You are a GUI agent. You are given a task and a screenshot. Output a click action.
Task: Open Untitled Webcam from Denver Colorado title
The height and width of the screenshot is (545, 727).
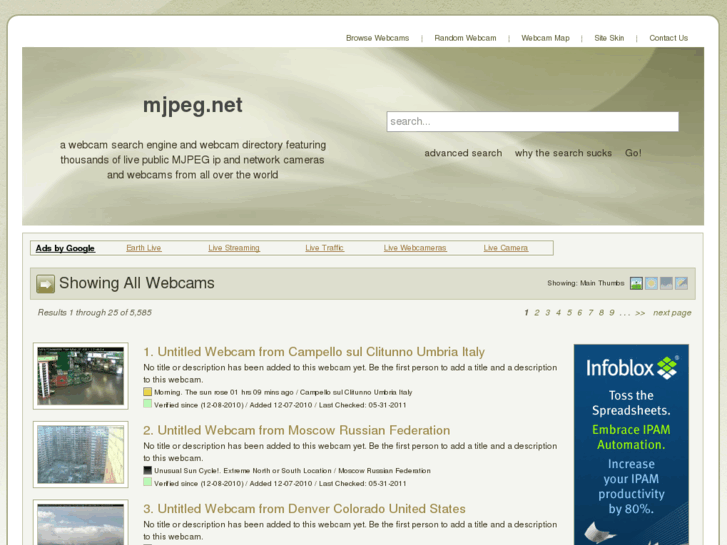(x=304, y=509)
